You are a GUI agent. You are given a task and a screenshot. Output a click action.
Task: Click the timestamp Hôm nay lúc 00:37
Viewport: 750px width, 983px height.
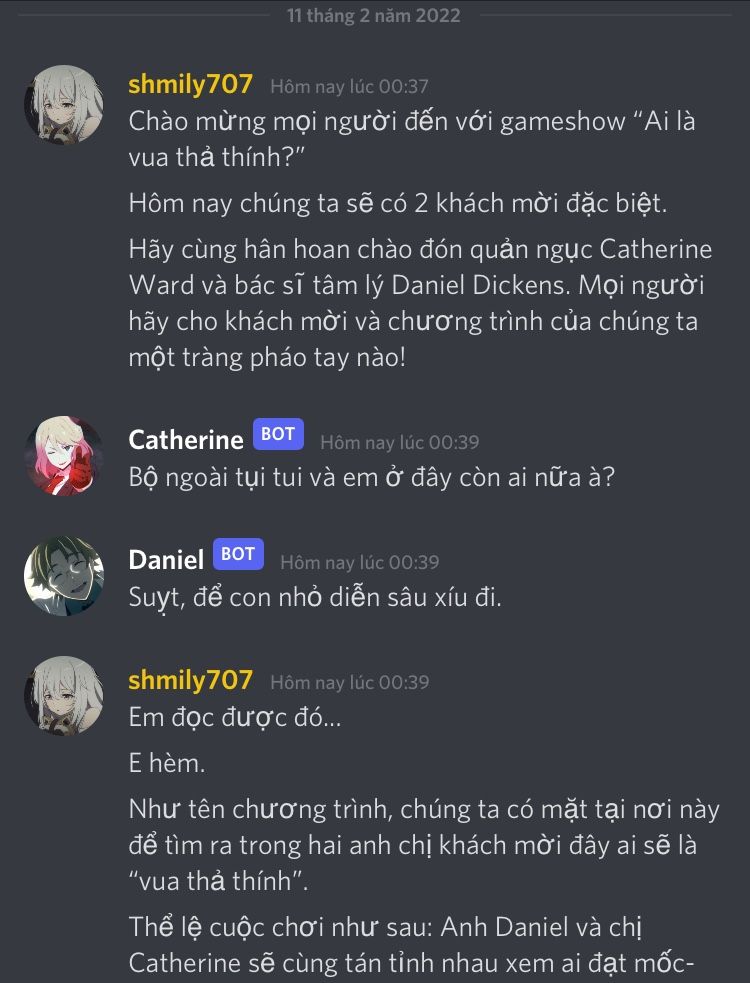click(349, 87)
